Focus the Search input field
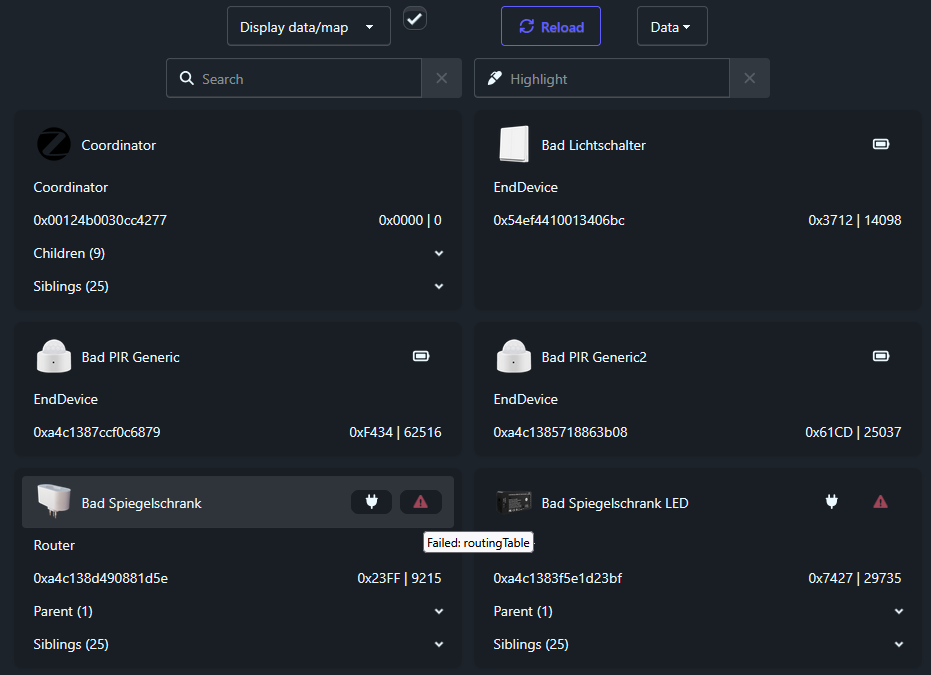The image size is (931, 675). coord(294,78)
